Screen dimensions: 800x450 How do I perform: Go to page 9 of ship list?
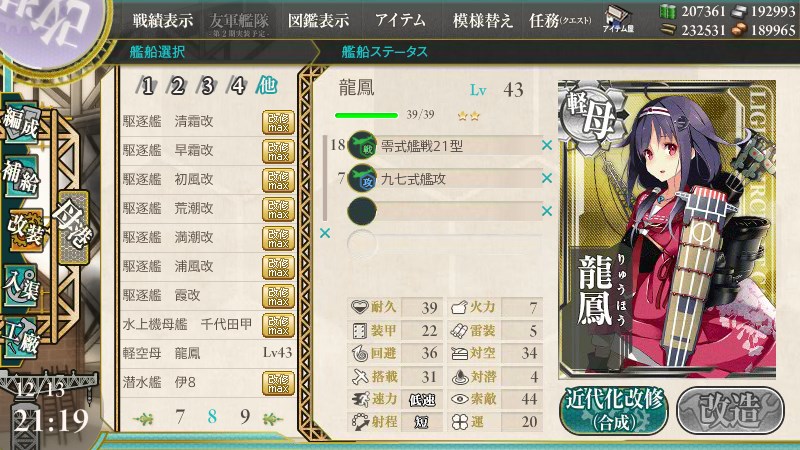click(x=245, y=417)
